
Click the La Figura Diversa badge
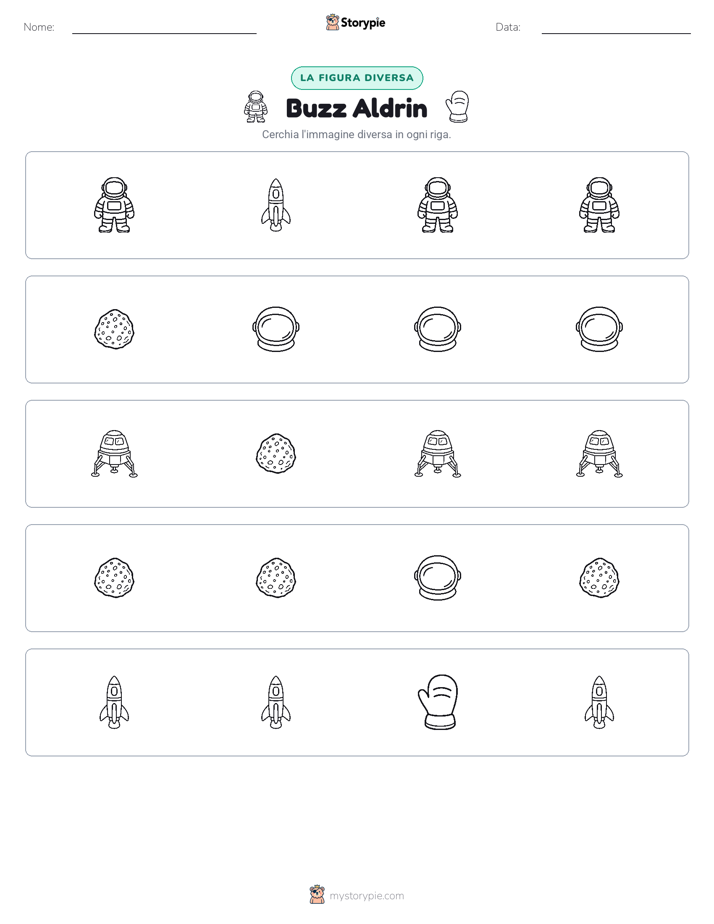(x=357, y=78)
